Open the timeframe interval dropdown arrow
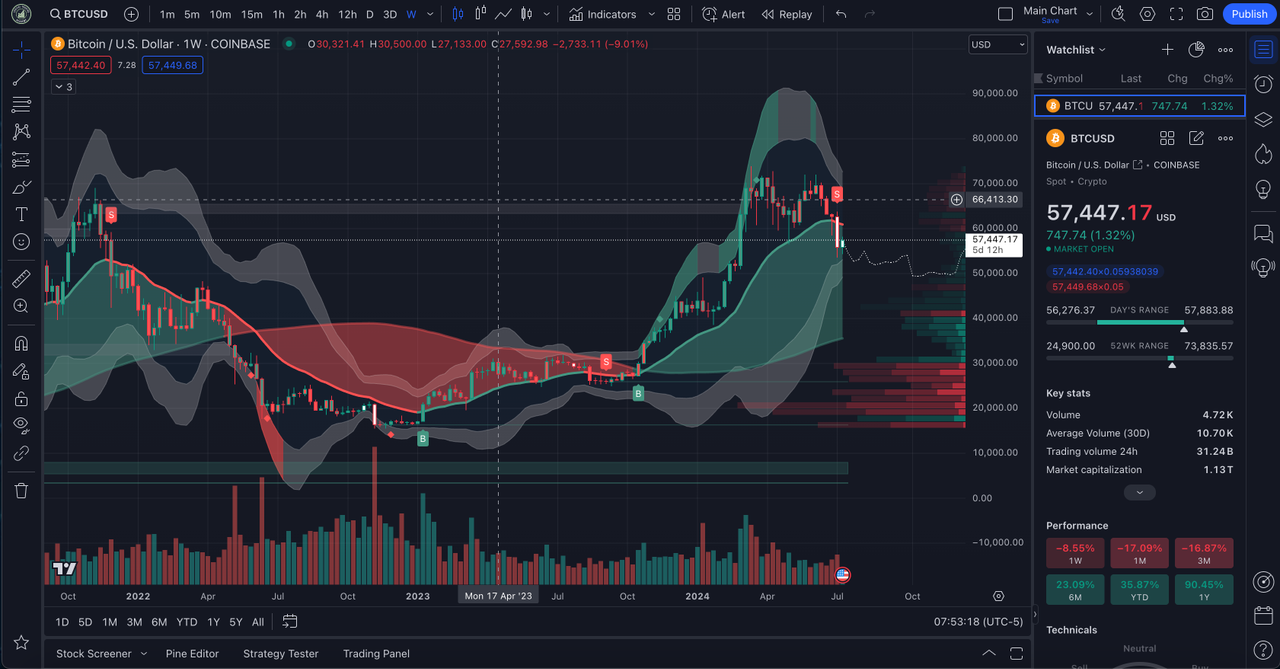The height and width of the screenshot is (669, 1280). click(431, 14)
